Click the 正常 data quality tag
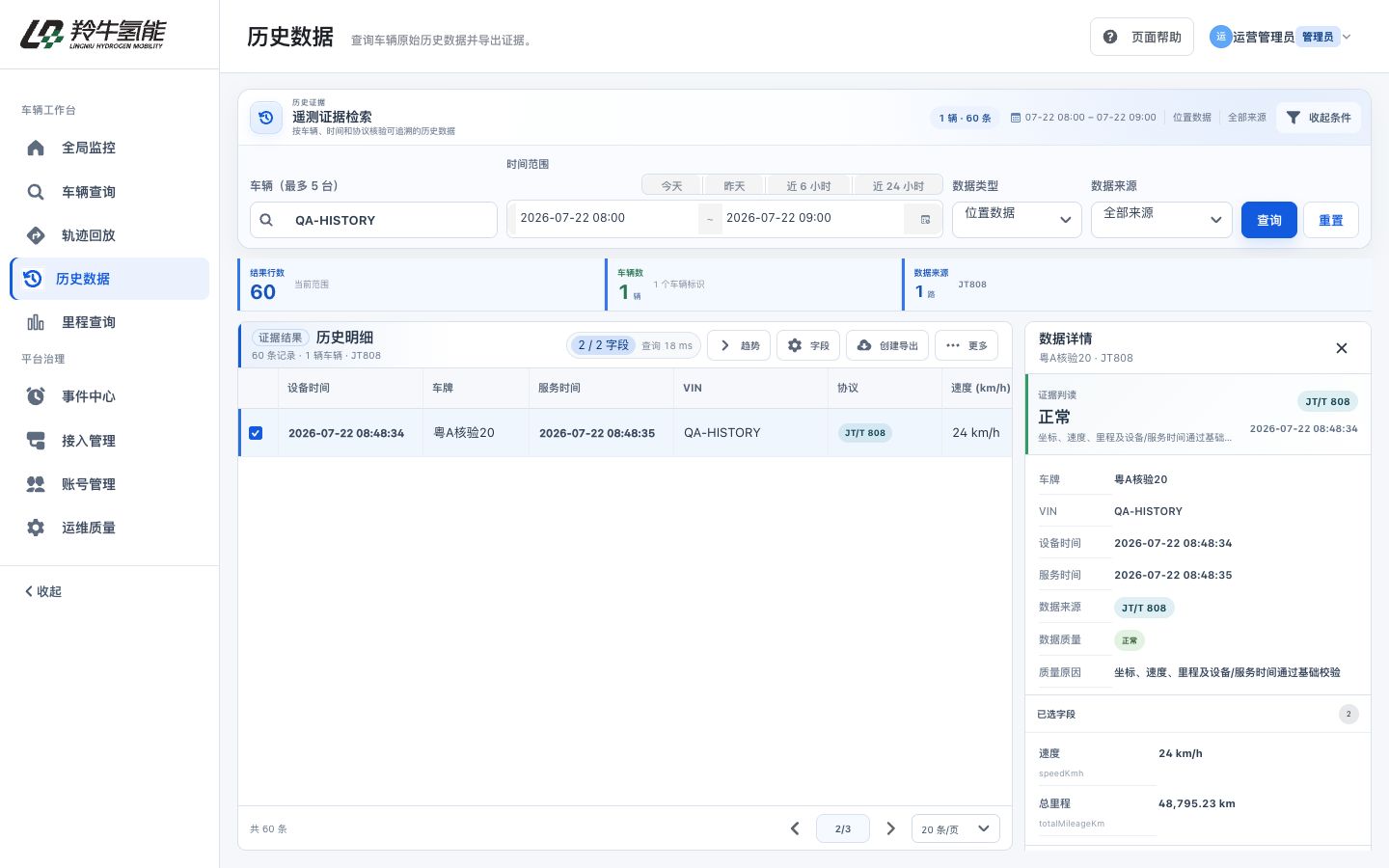 point(1130,640)
